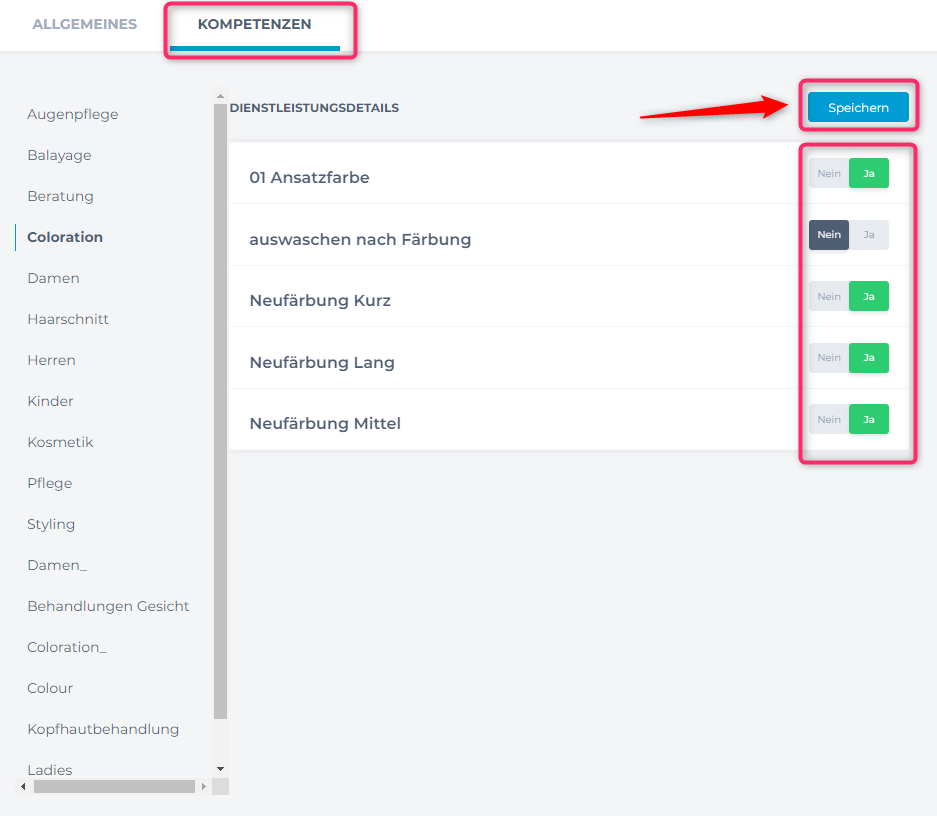Click the horizontal scrollbar left arrow
The width and height of the screenshot is (937, 816).
tap(24, 787)
